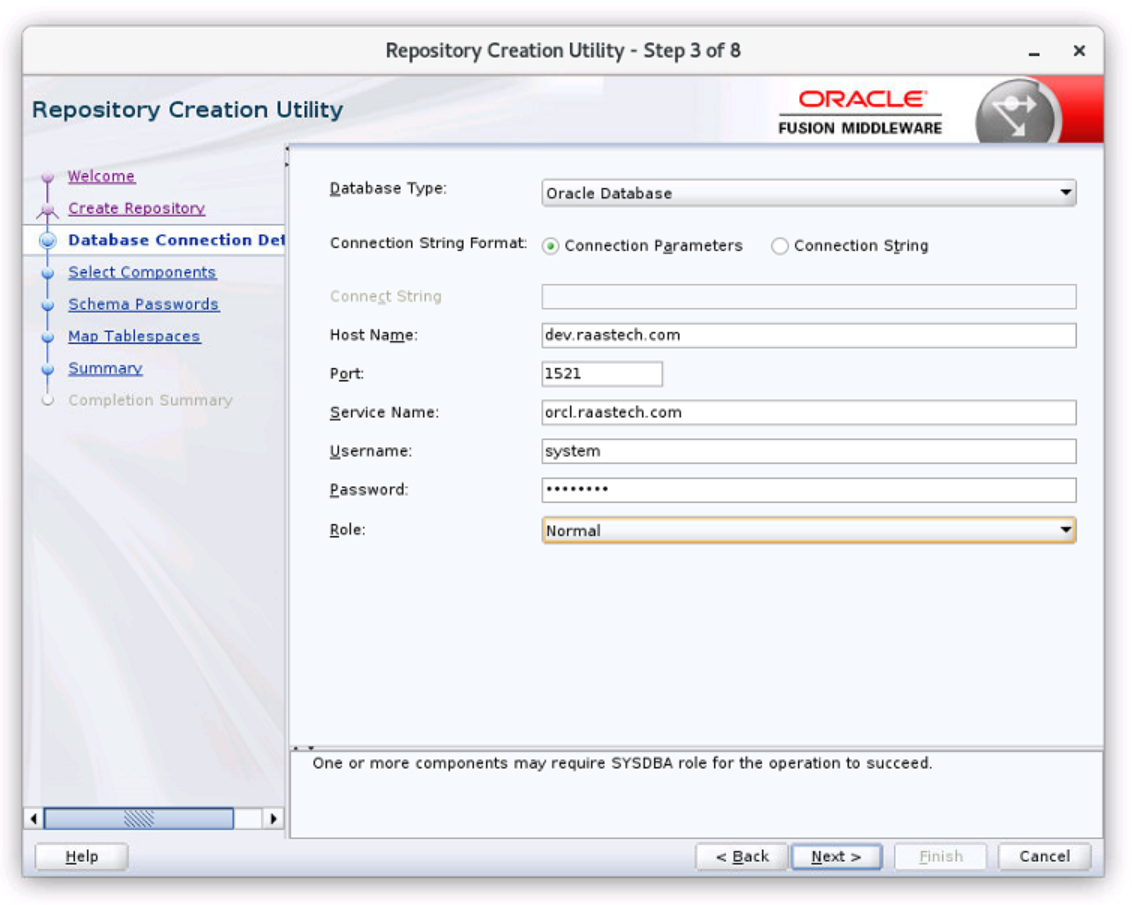Open the Summary step link

click(105, 368)
